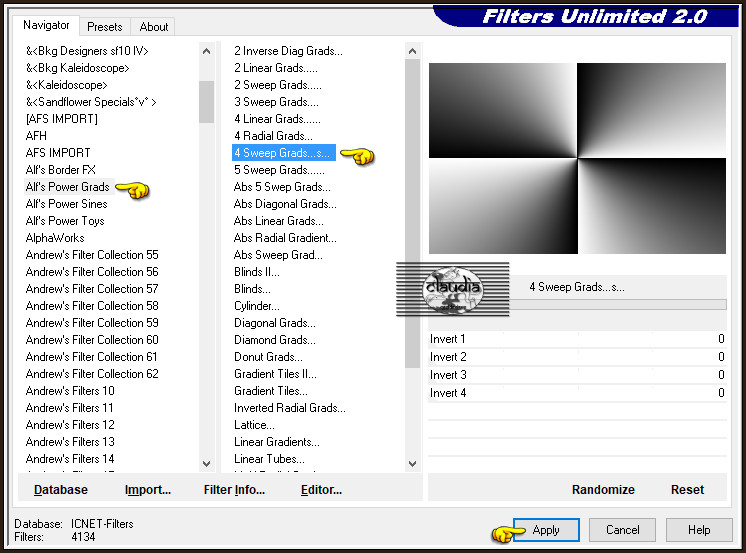Select the Navigator tab

pyautogui.click(x=46, y=25)
